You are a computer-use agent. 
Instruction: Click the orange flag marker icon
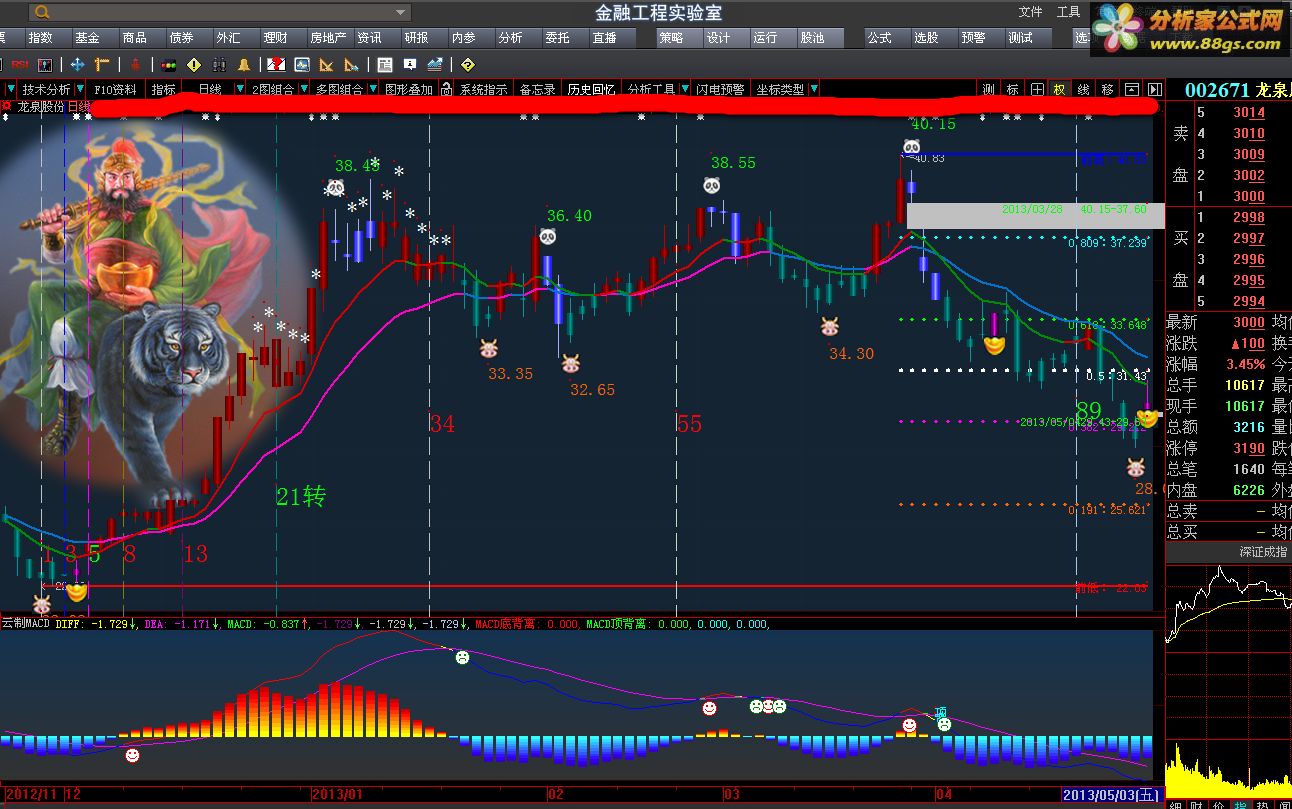pos(102,64)
